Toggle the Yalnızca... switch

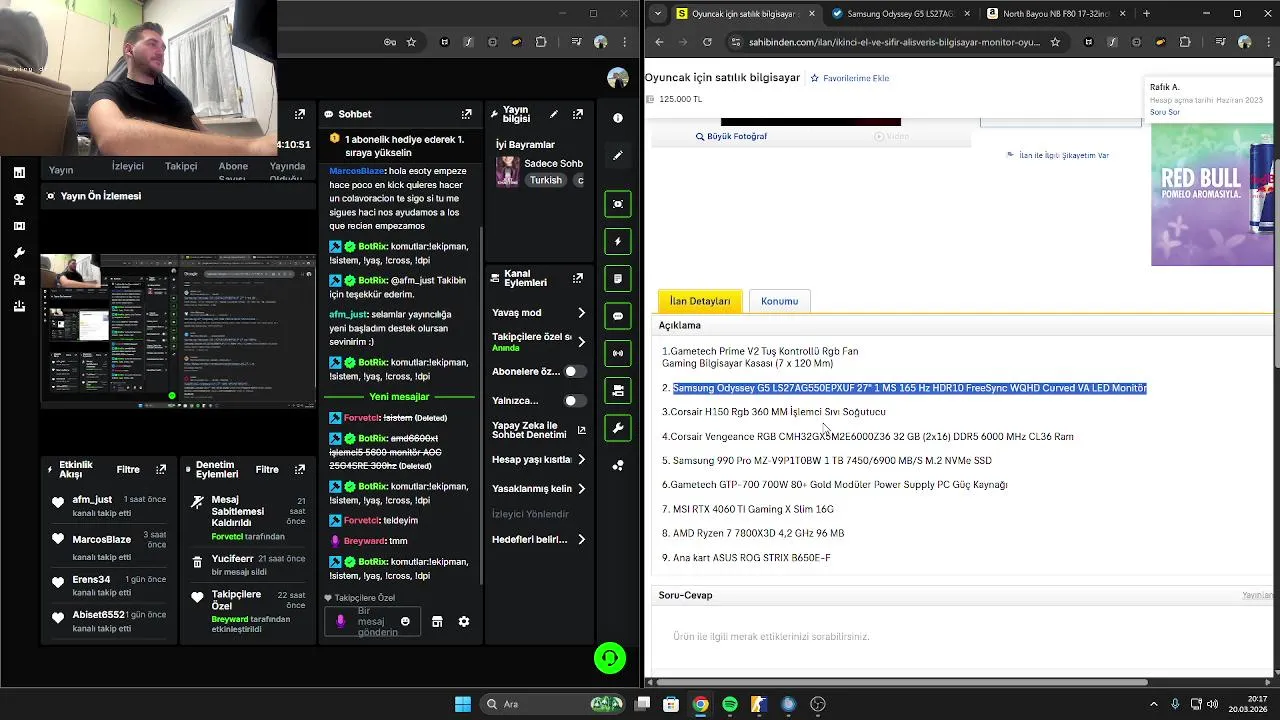pyautogui.click(x=574, y=401)
